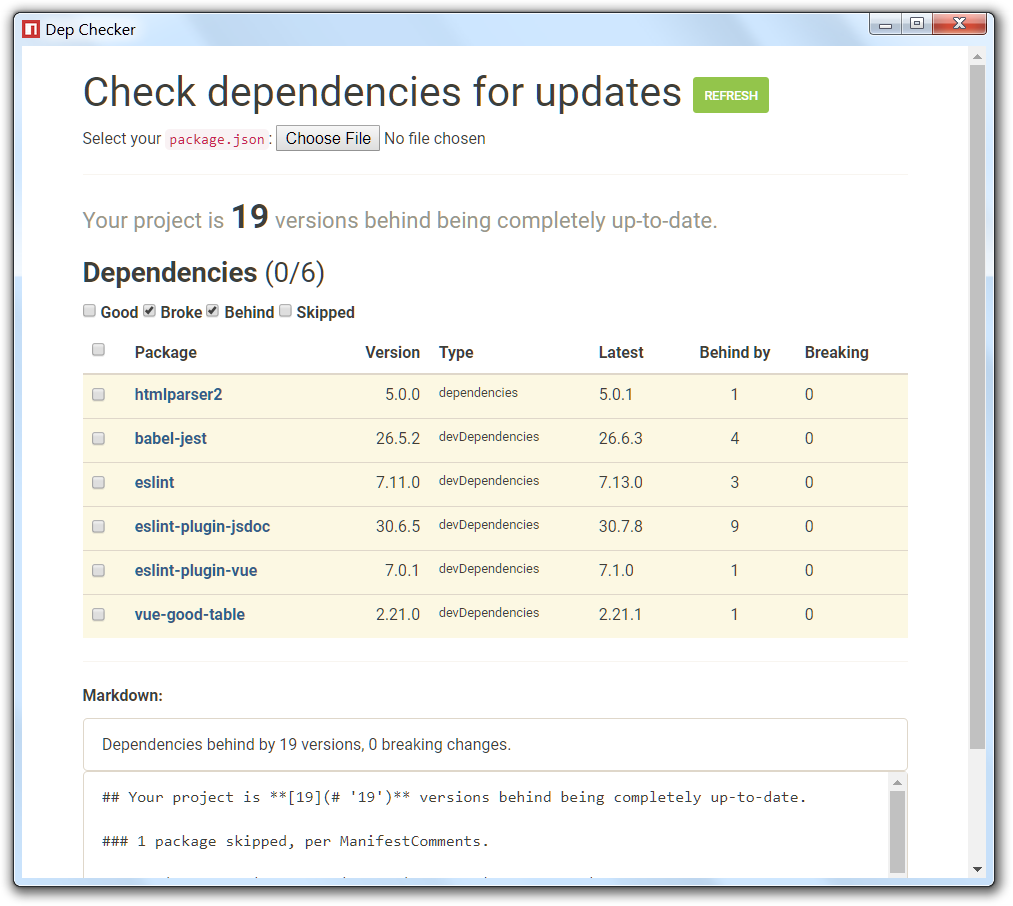This screenshot has width=1013, height=906.
Task: Select the htmlparser2 row checkbox
Action: coord(98,394)
